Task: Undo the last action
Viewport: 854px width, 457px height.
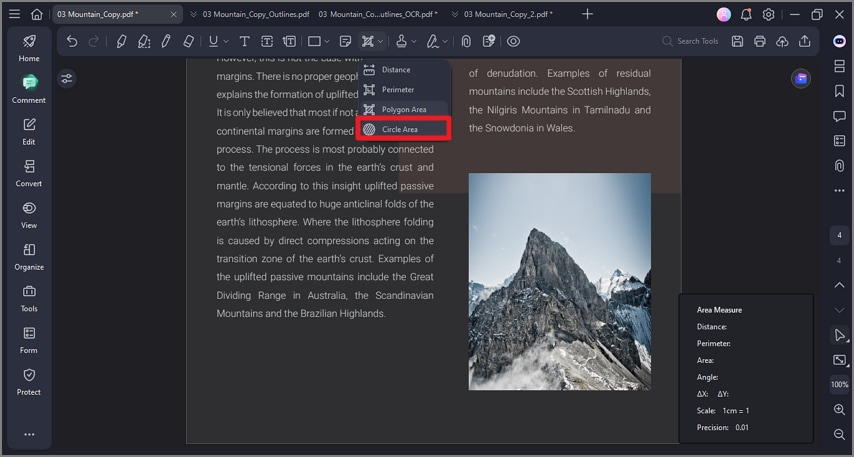Action: pos(72,41)
